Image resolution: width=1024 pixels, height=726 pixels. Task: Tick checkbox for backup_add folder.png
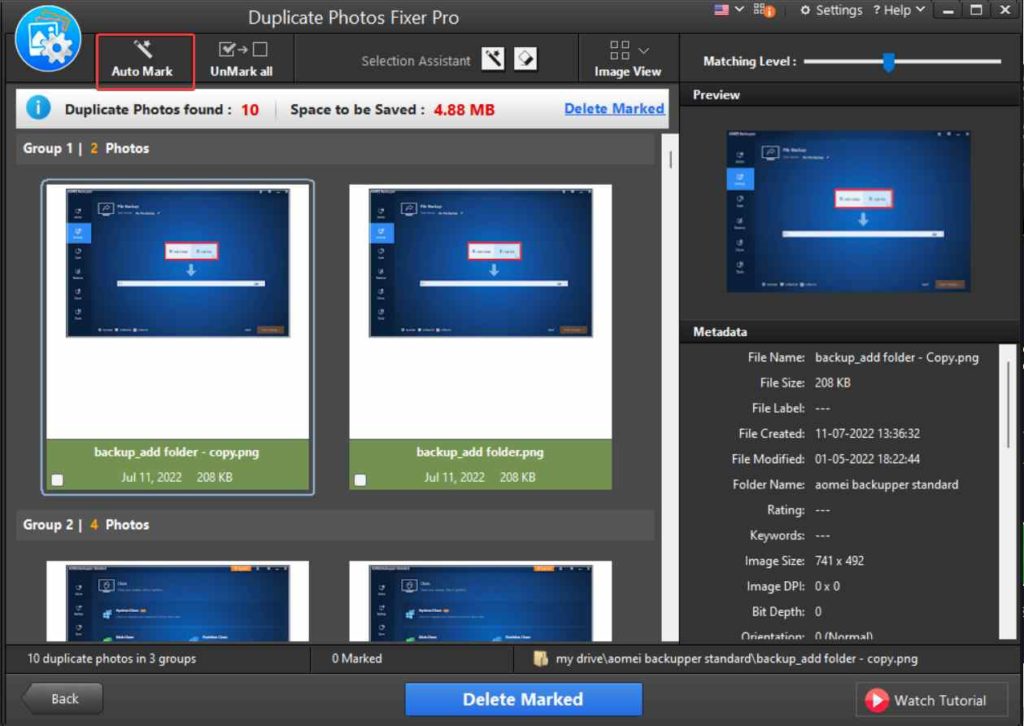coord(360,480)
